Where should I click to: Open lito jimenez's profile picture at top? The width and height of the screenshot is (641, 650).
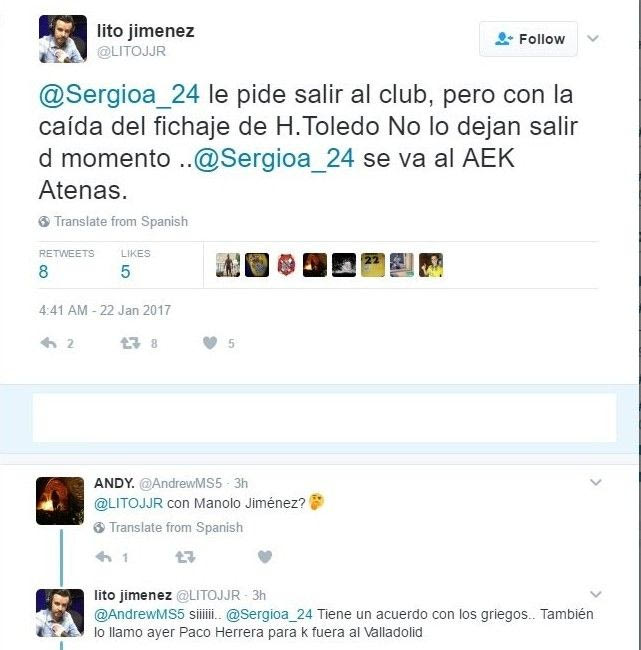(63, 39)
